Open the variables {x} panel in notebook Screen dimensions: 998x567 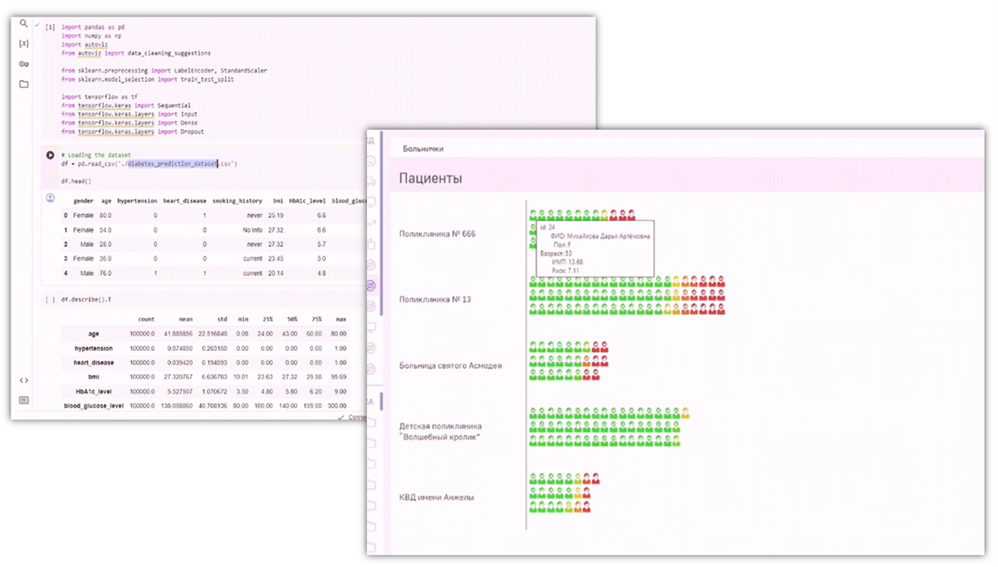[24, 43]
